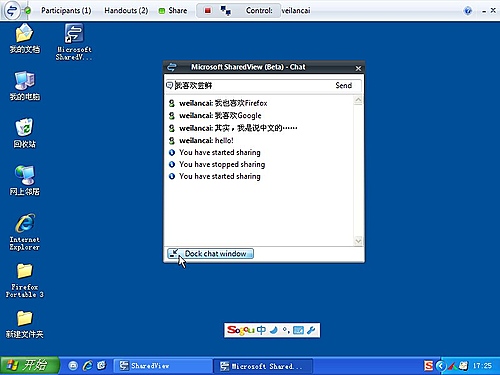Click chat scrollbar up arrow
The height and width of the screenshot is (375, 500).
[x=358, y=100]
